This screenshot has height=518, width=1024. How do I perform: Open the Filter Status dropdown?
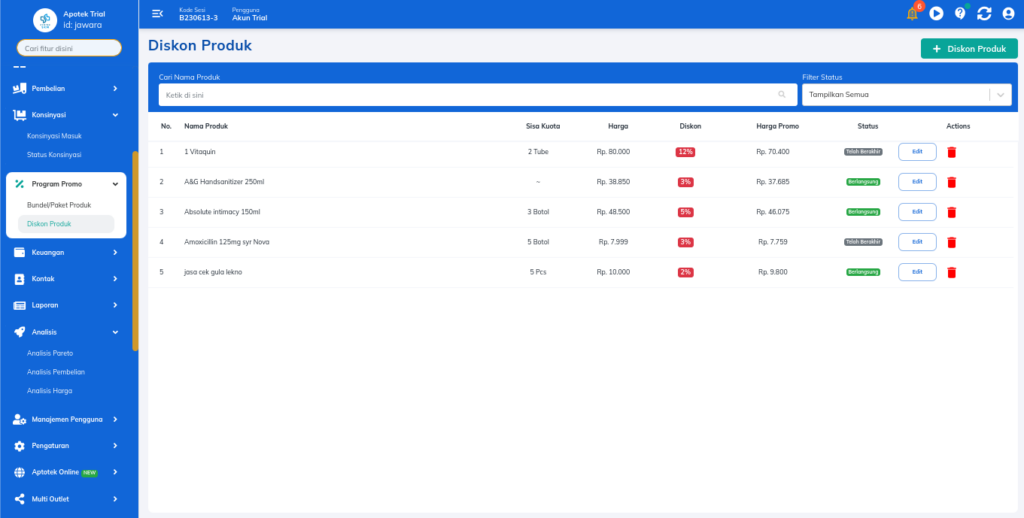(x=907, y=95)
